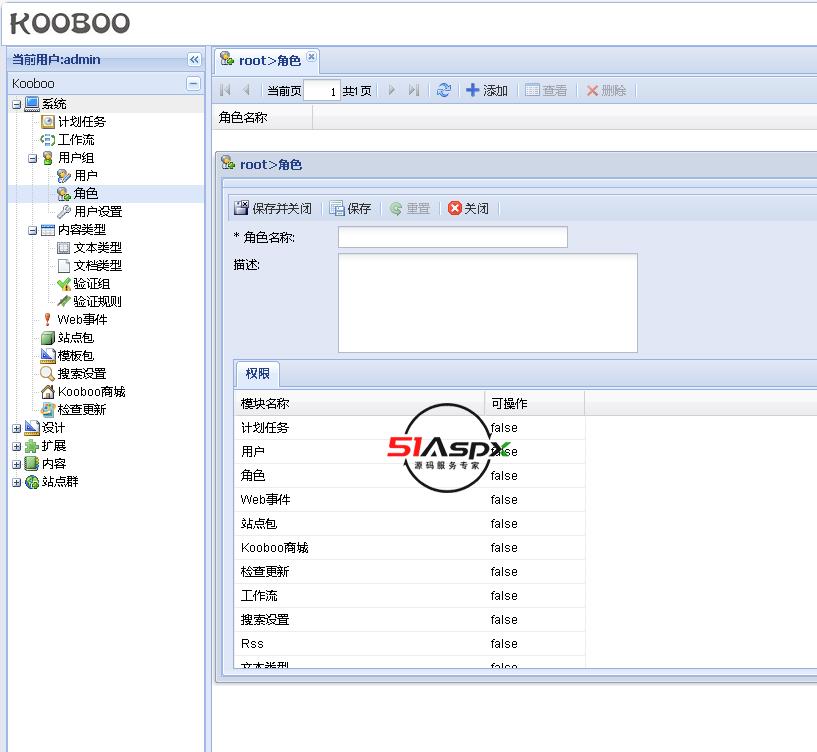Switch to the root>角色 tab
This screenshot has height=752, width=817.
269,60
